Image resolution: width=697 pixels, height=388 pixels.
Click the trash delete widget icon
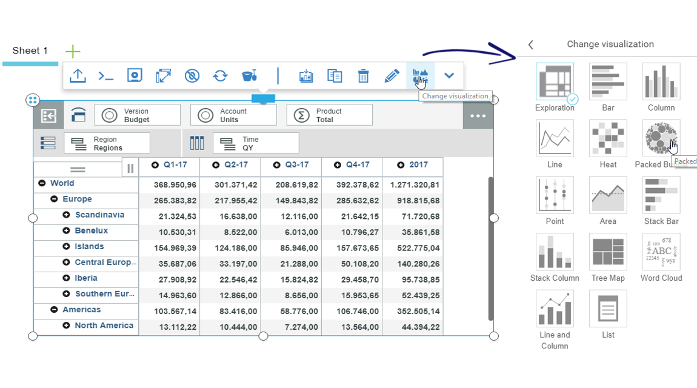(363, 76)
